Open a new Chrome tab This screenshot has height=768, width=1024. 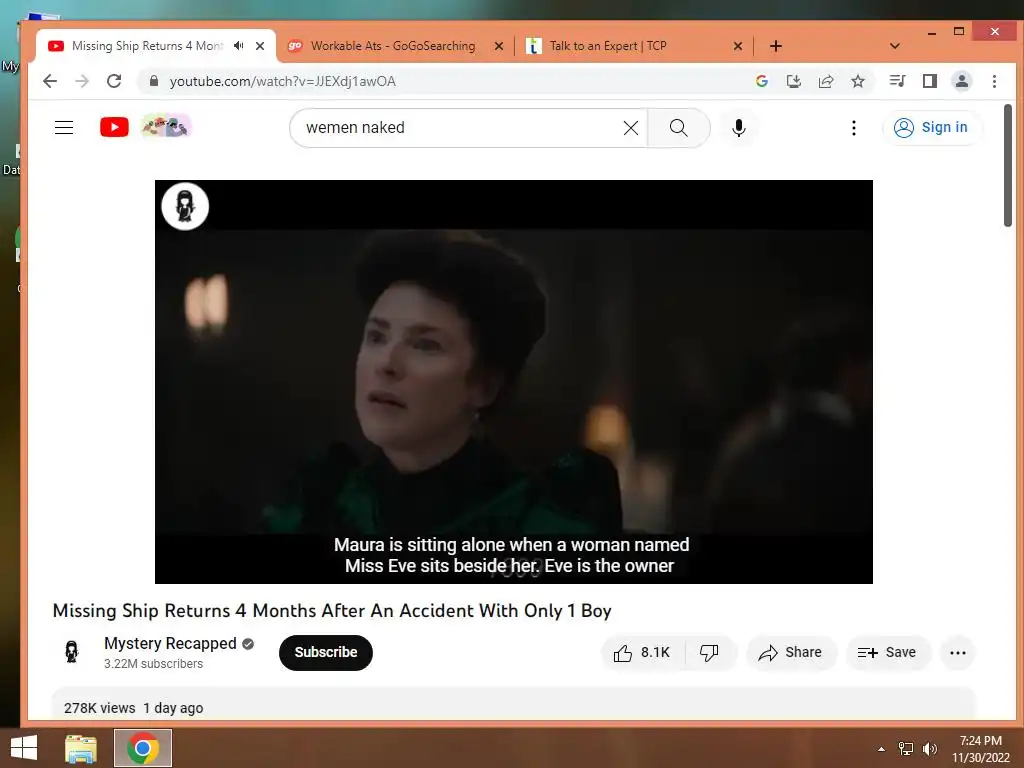click(775, 46)
